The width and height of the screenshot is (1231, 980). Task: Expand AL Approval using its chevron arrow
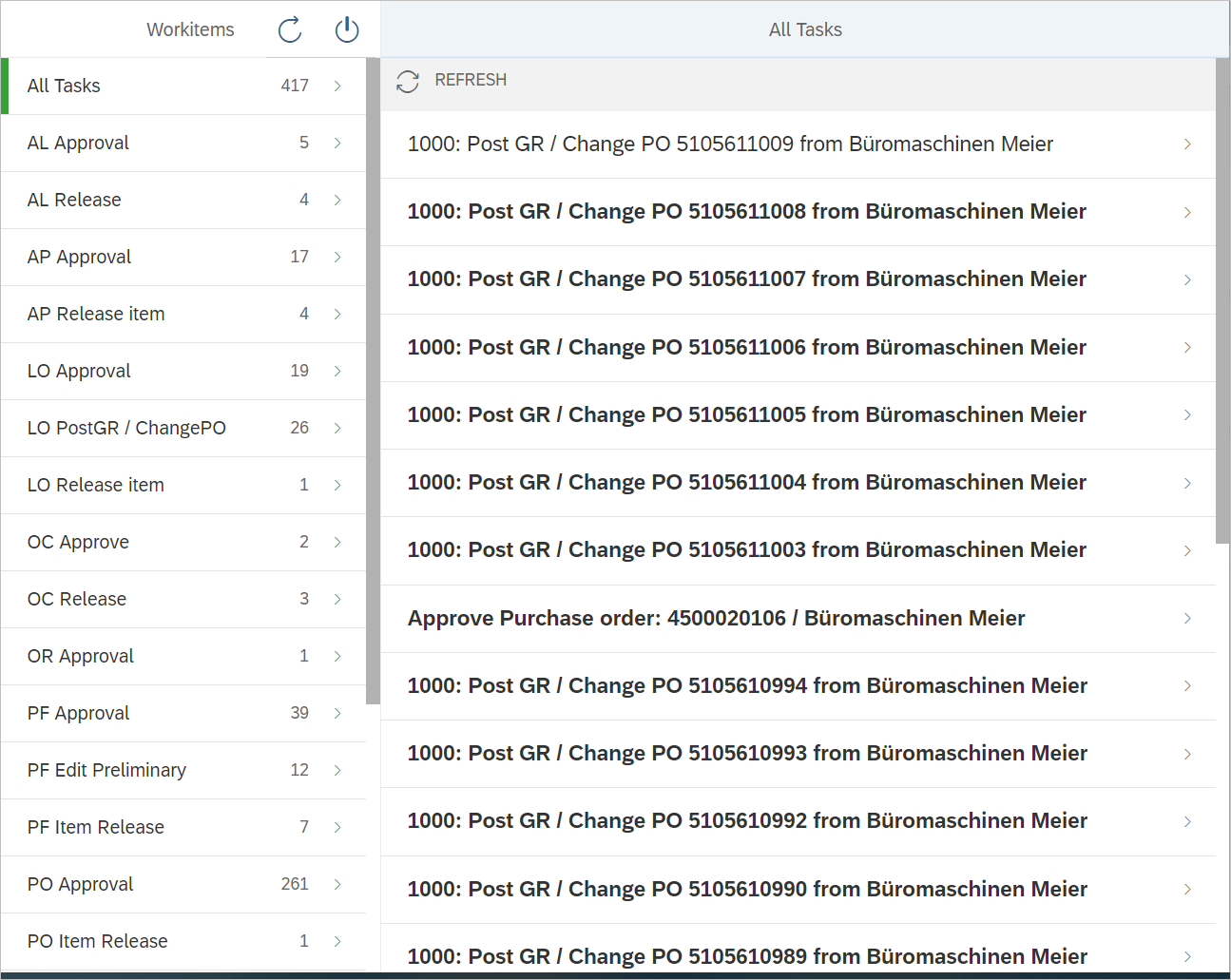[337, 143]
